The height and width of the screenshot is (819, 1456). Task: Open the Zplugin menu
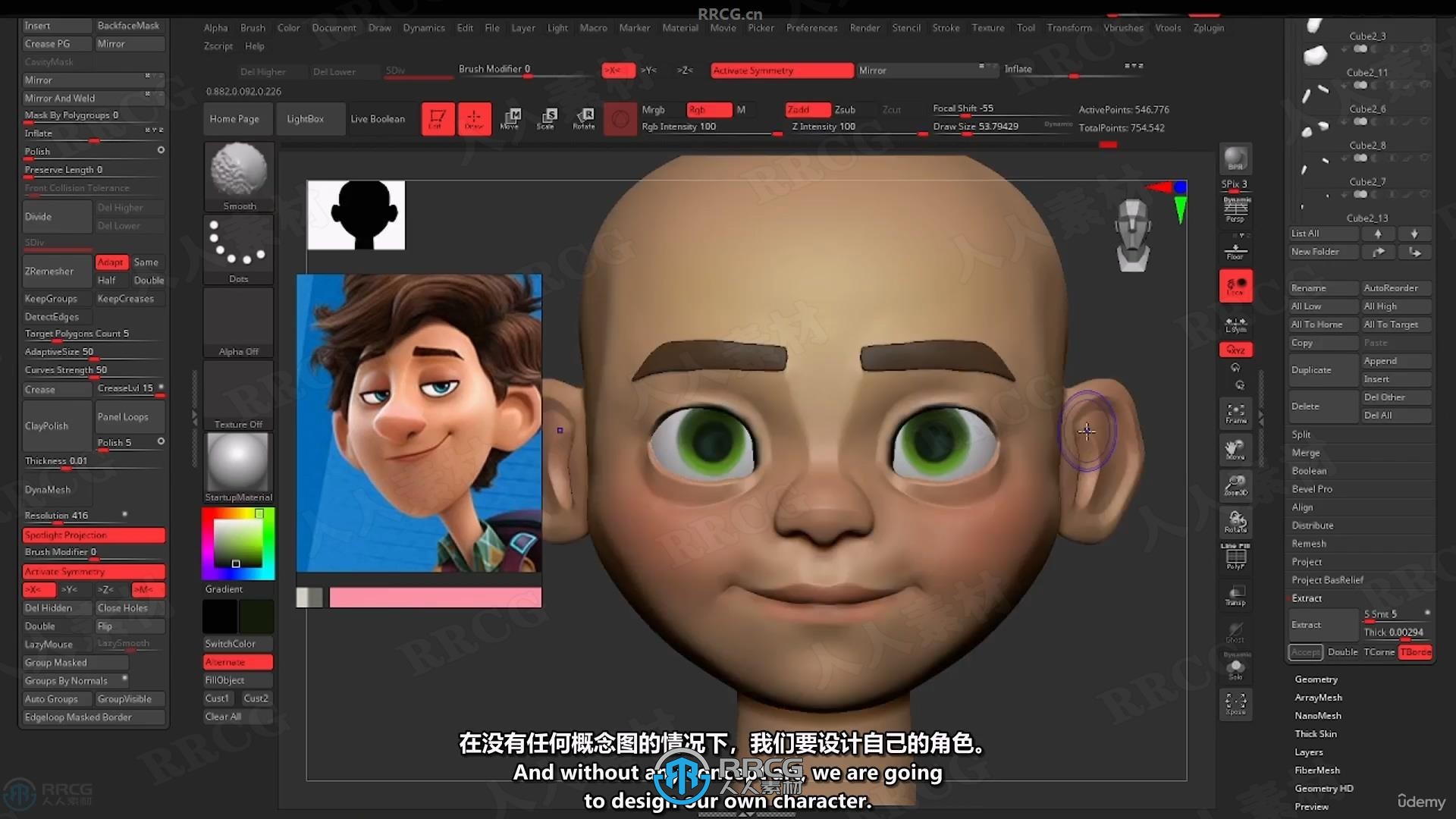tap(1209, 28)
